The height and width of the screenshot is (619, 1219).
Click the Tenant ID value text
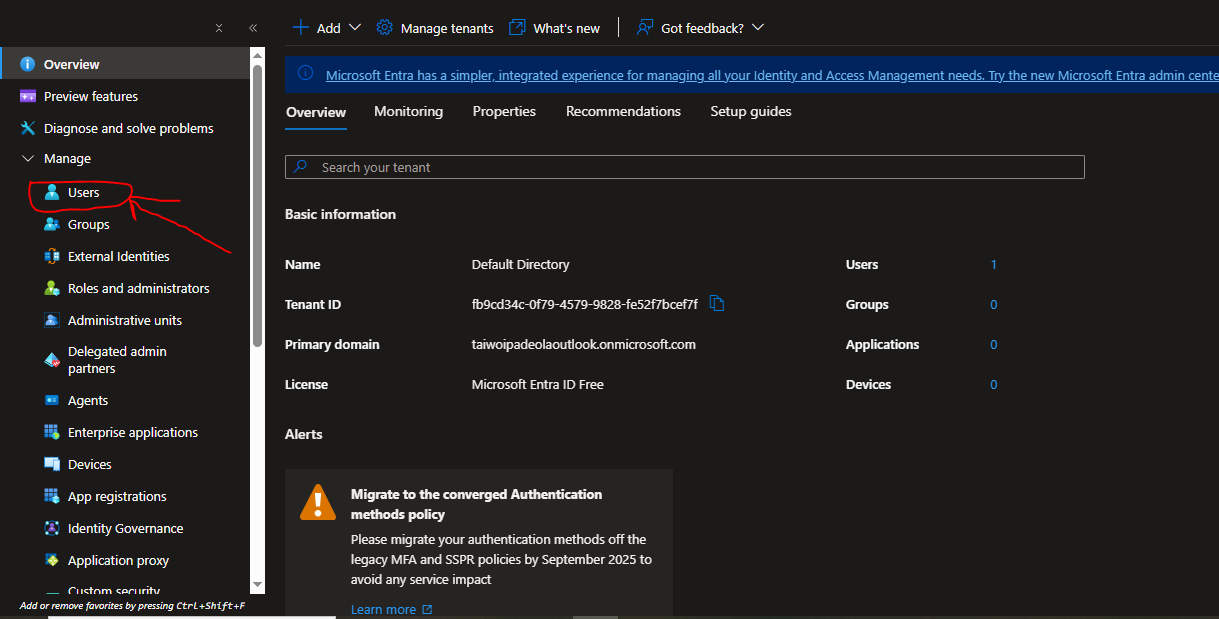[x=585, y=304]
